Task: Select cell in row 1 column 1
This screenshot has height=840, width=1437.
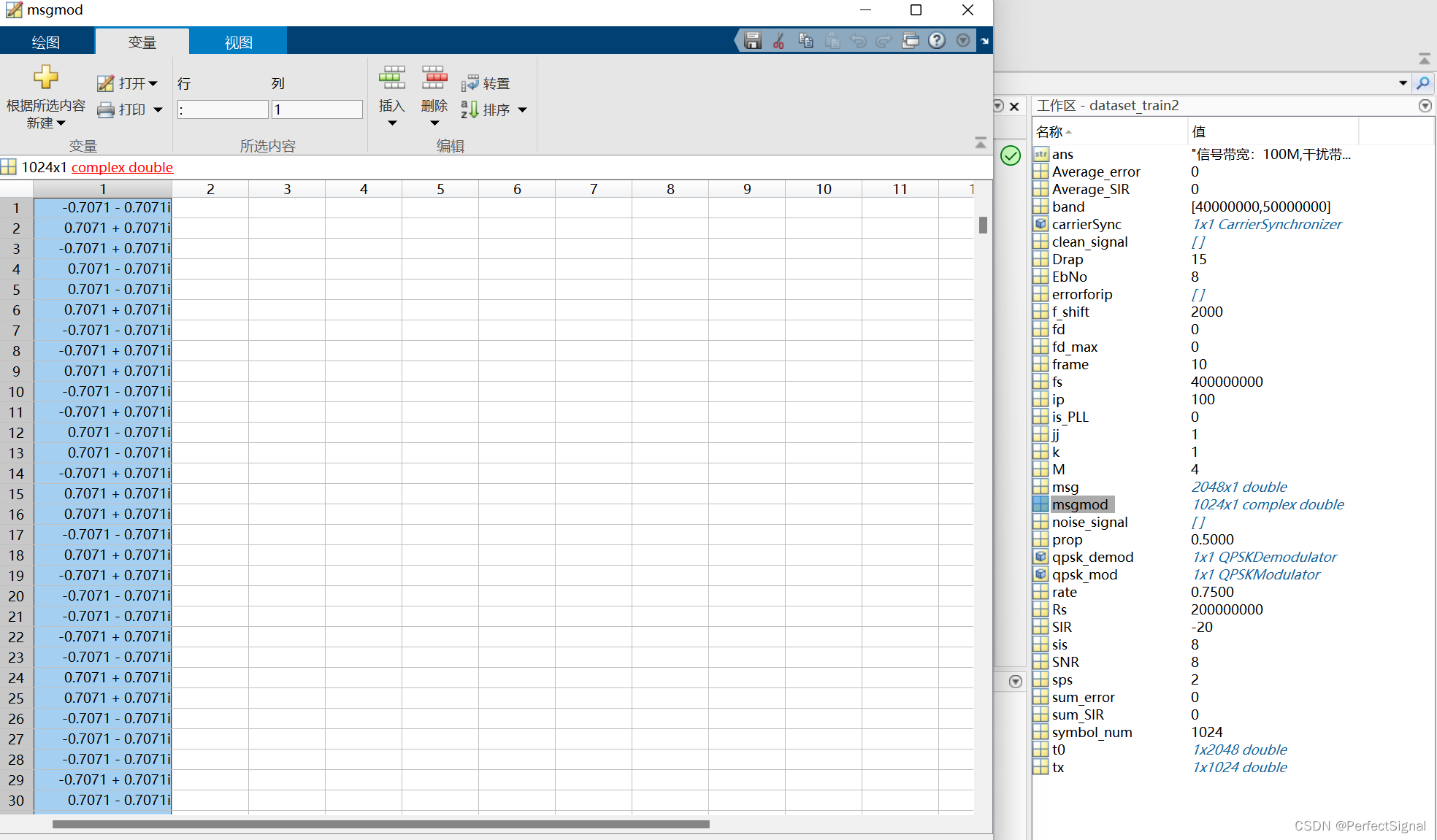Action: [x=102, y=208]
